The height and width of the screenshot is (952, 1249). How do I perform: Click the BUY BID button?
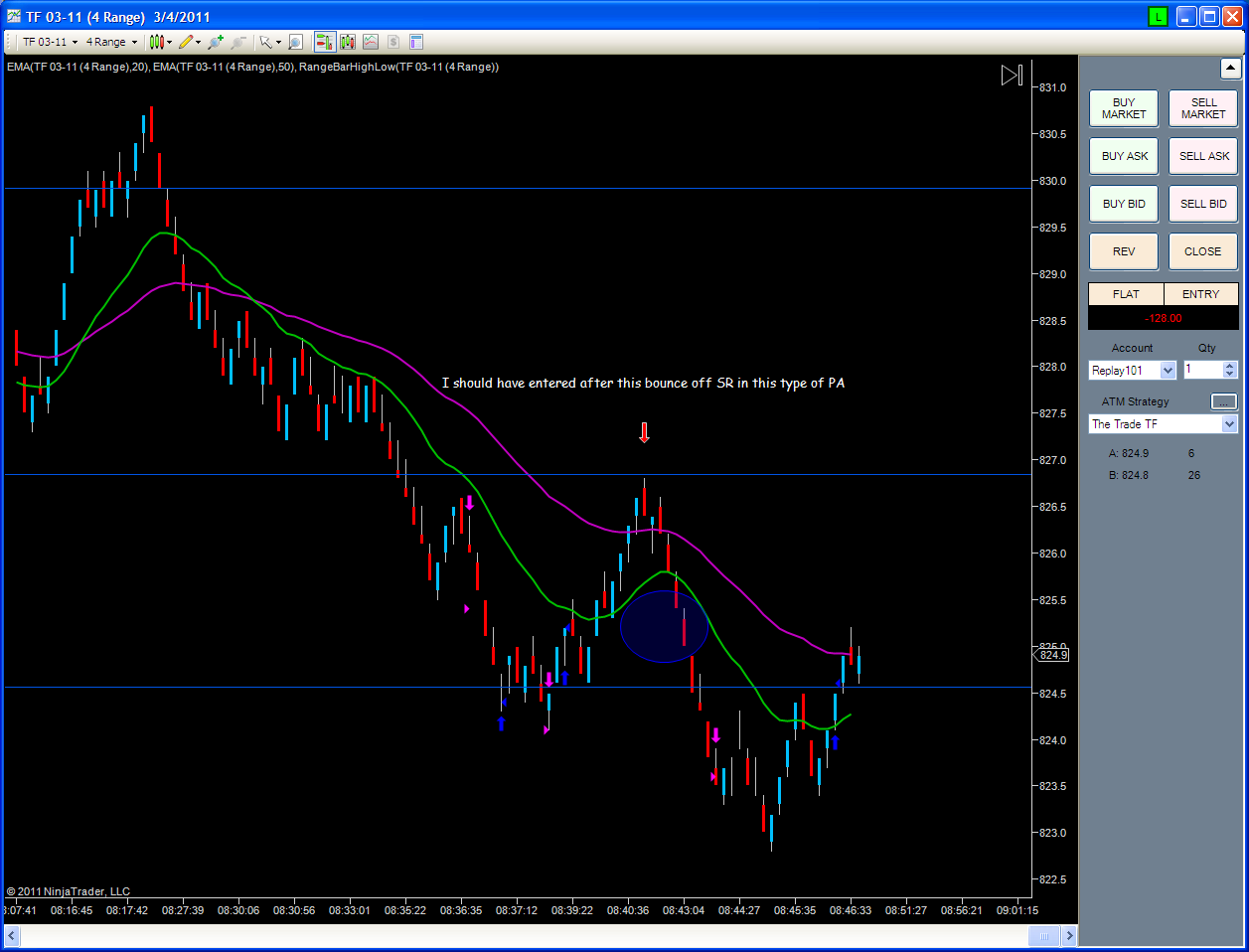(x=1124, y=204)
